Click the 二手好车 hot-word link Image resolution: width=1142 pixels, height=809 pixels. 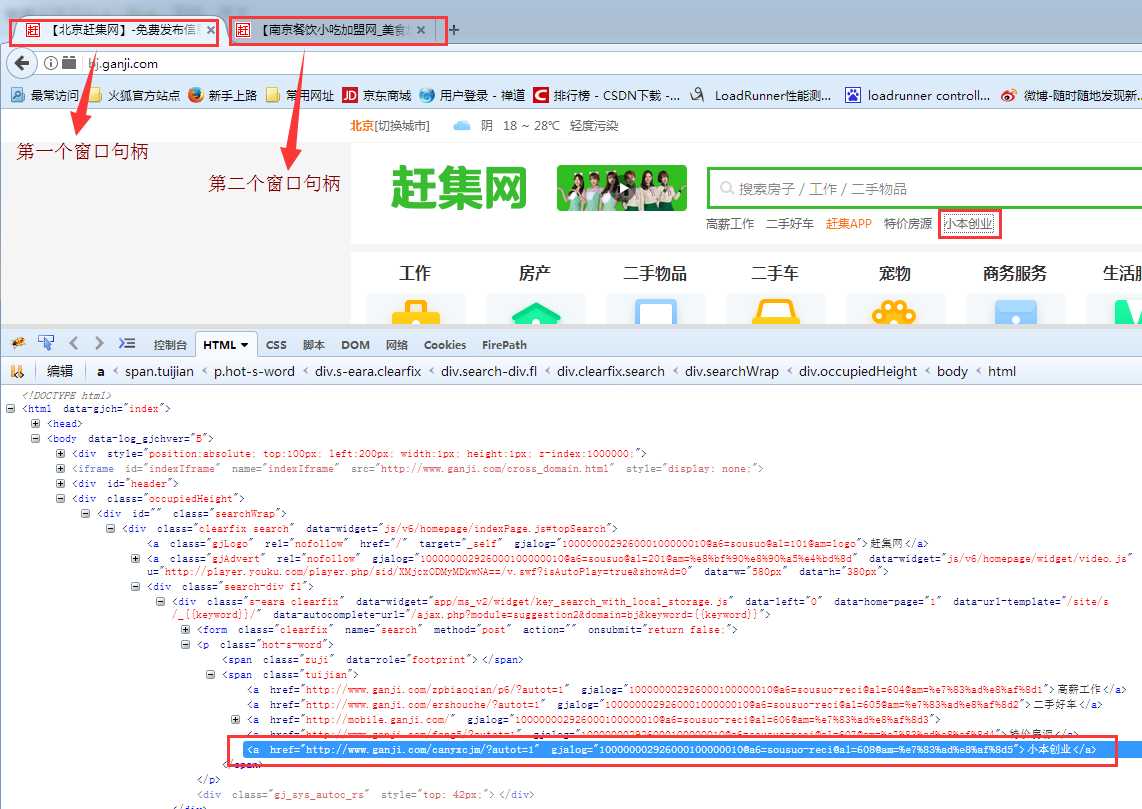(789, 224)
